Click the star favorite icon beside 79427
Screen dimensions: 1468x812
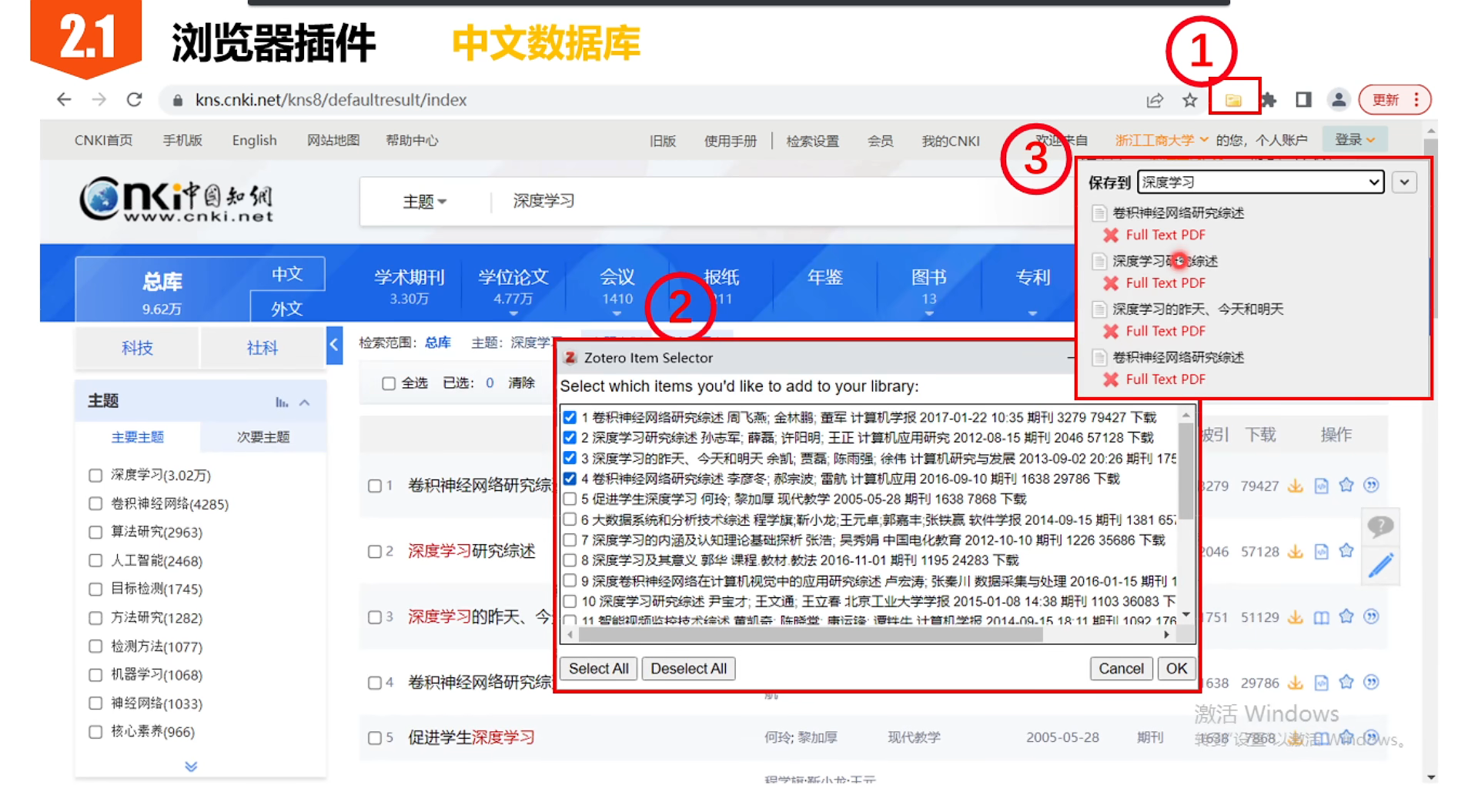click(1346, 486)
